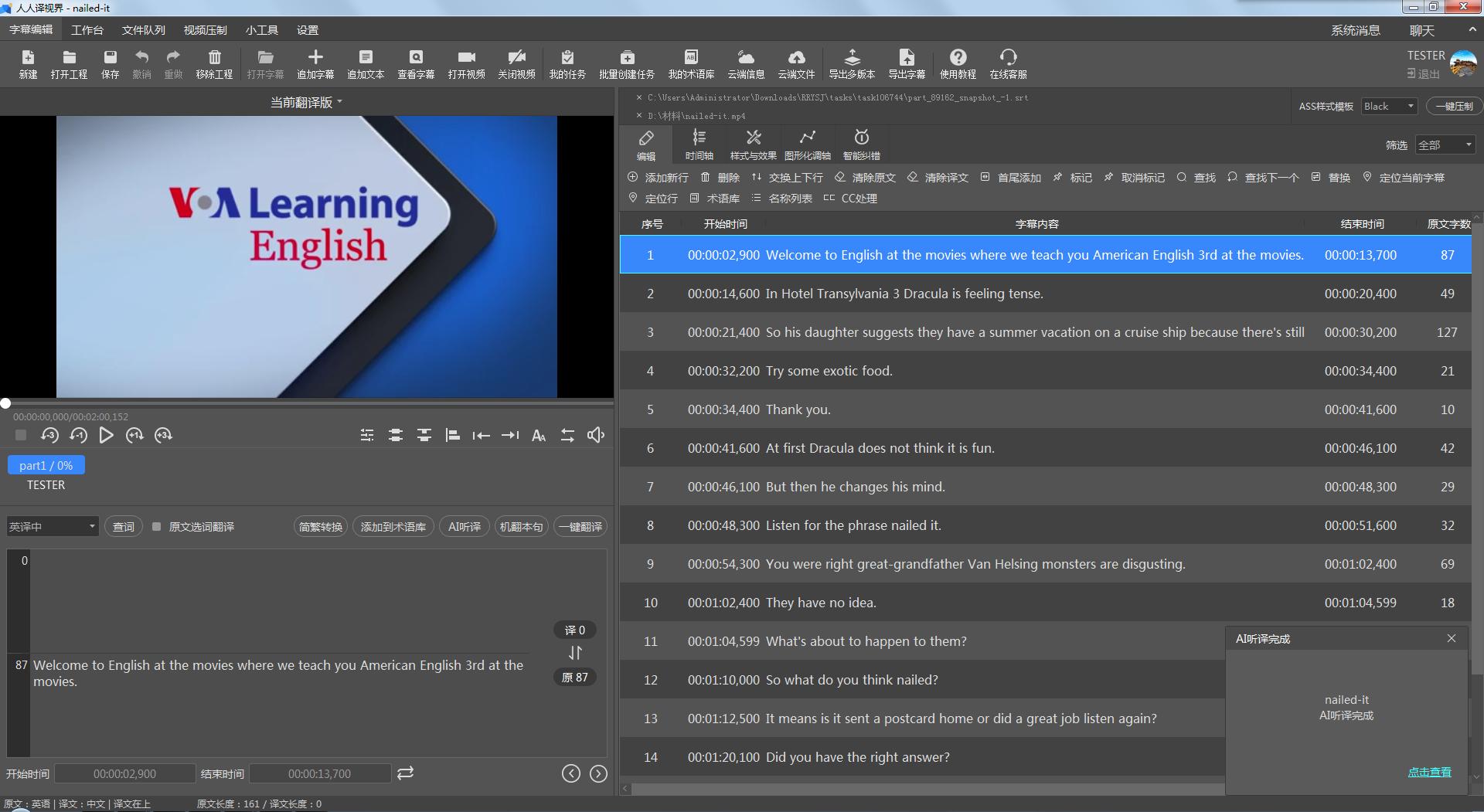Expand the ASS样式模板 Black dropdown
This screenshot has width=1484, height=812.
point(1389,107)
